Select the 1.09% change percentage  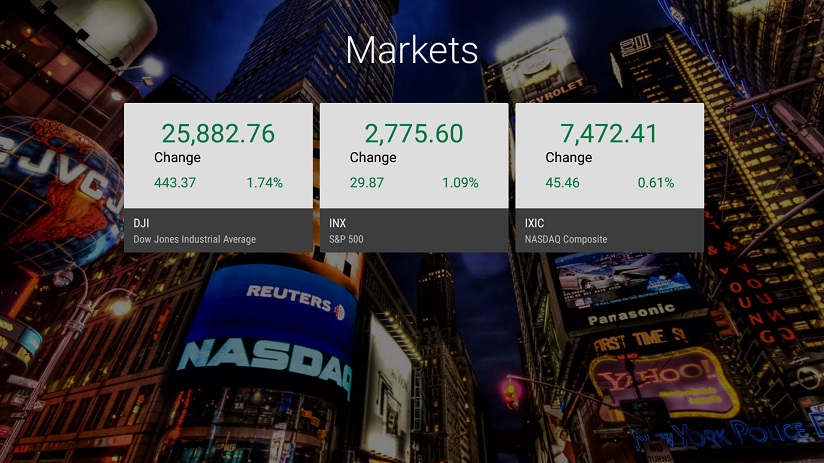point(460,183)
